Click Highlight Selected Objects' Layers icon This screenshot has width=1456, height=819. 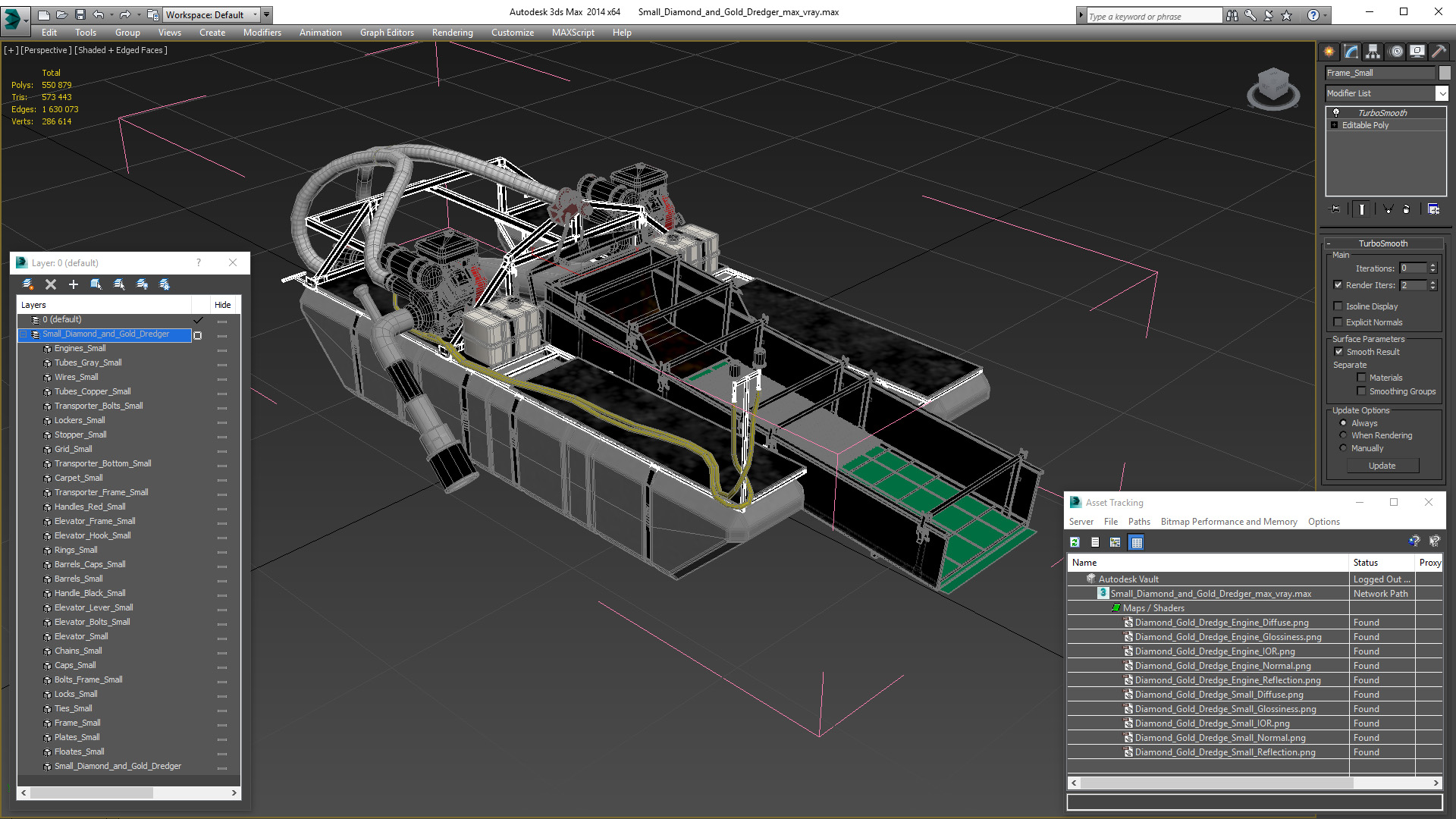[x=119, y=284]
